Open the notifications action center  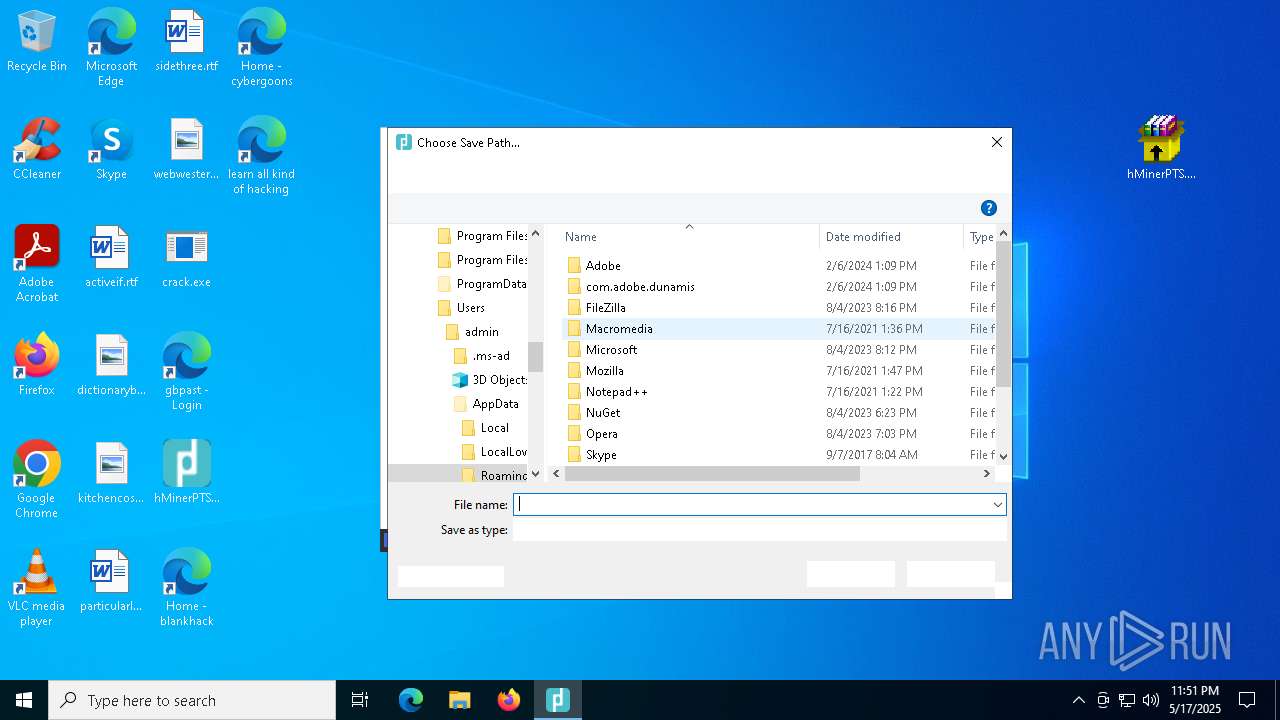coord(1247,700)
